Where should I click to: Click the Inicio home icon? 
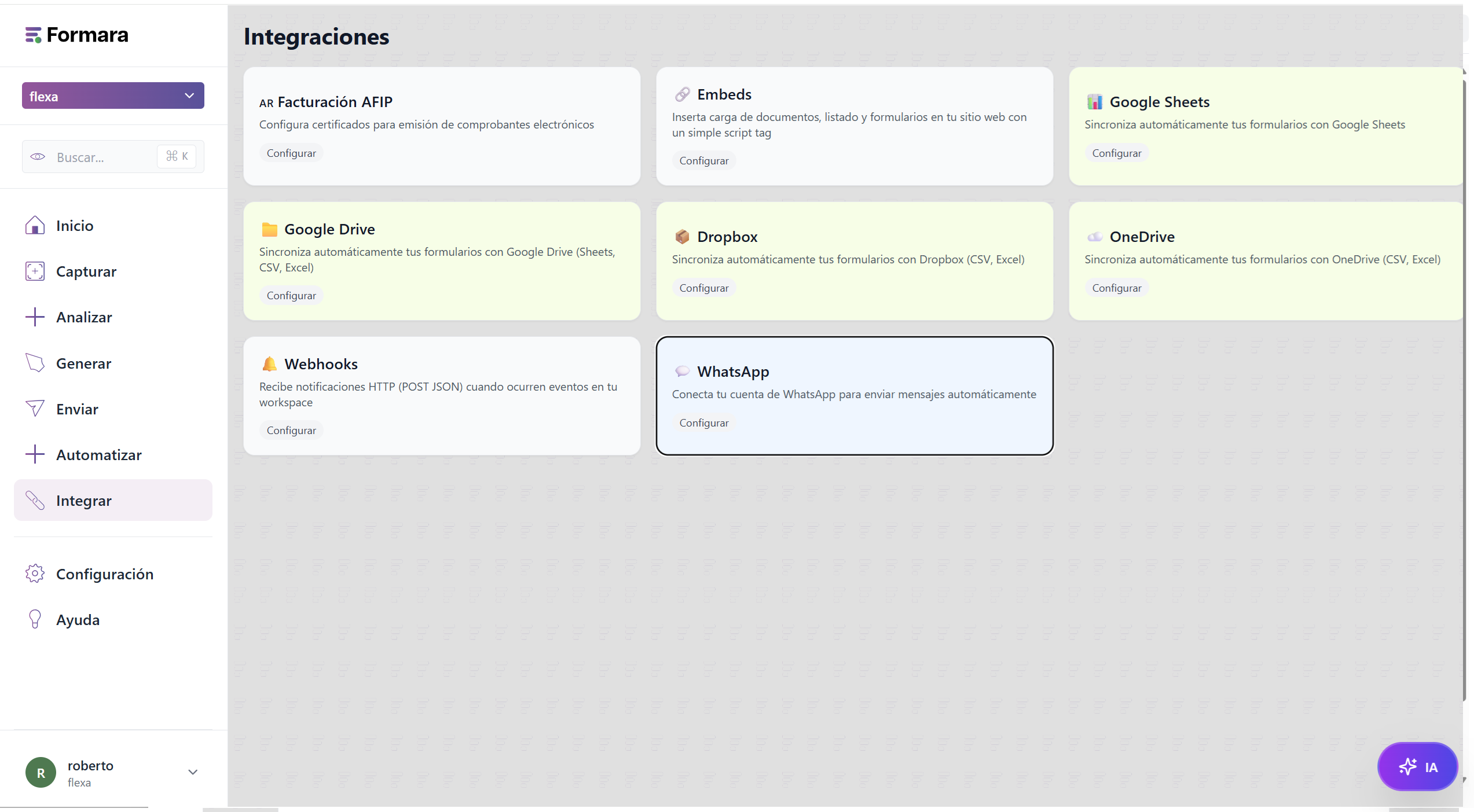35,225
